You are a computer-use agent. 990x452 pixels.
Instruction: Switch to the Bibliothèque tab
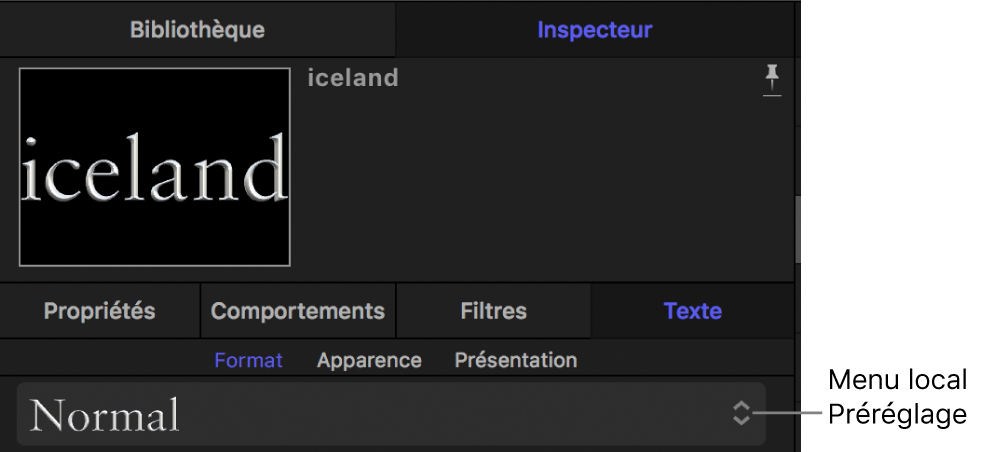tap(197, 30)
